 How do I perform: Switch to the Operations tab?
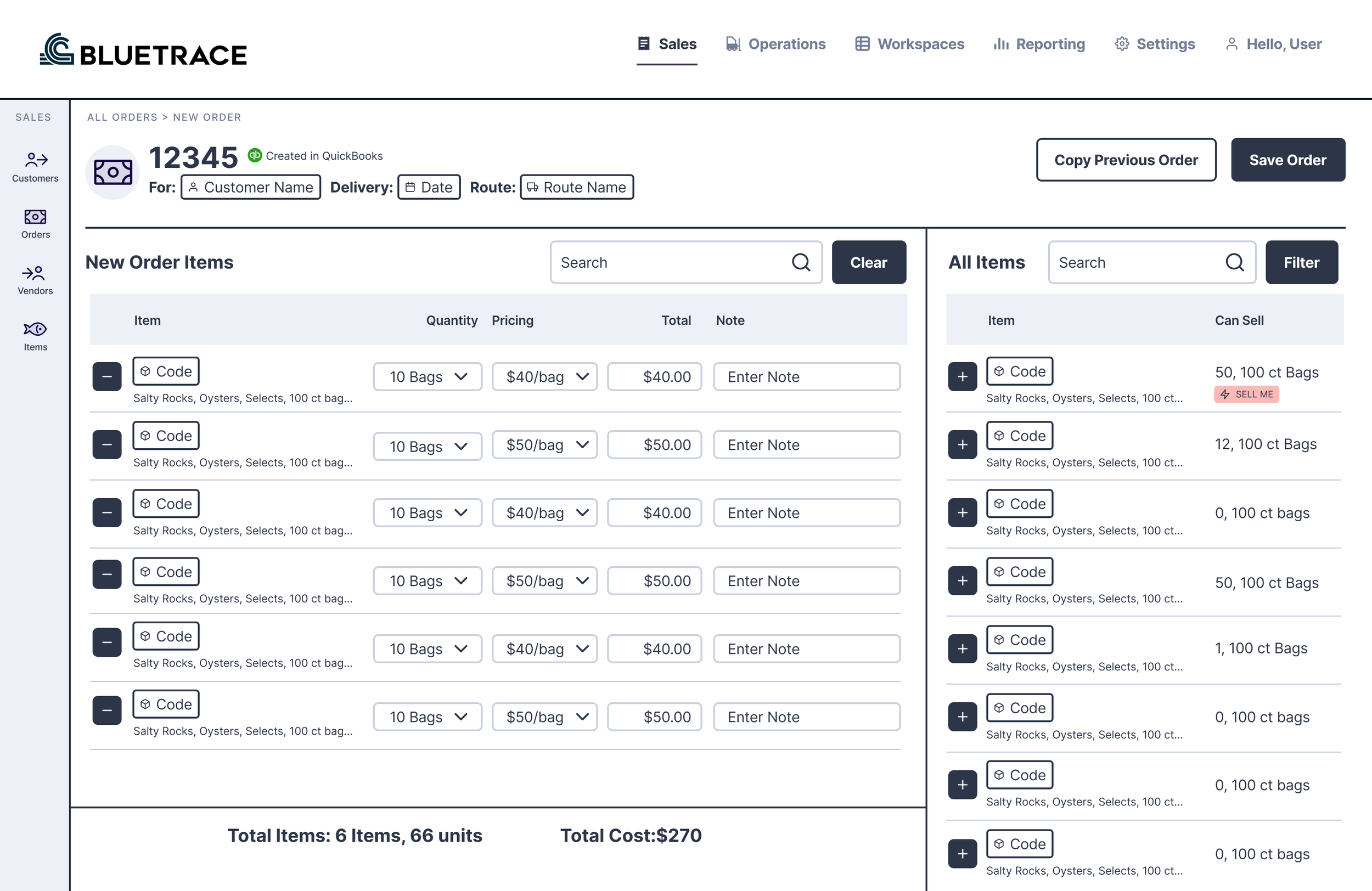775,44
